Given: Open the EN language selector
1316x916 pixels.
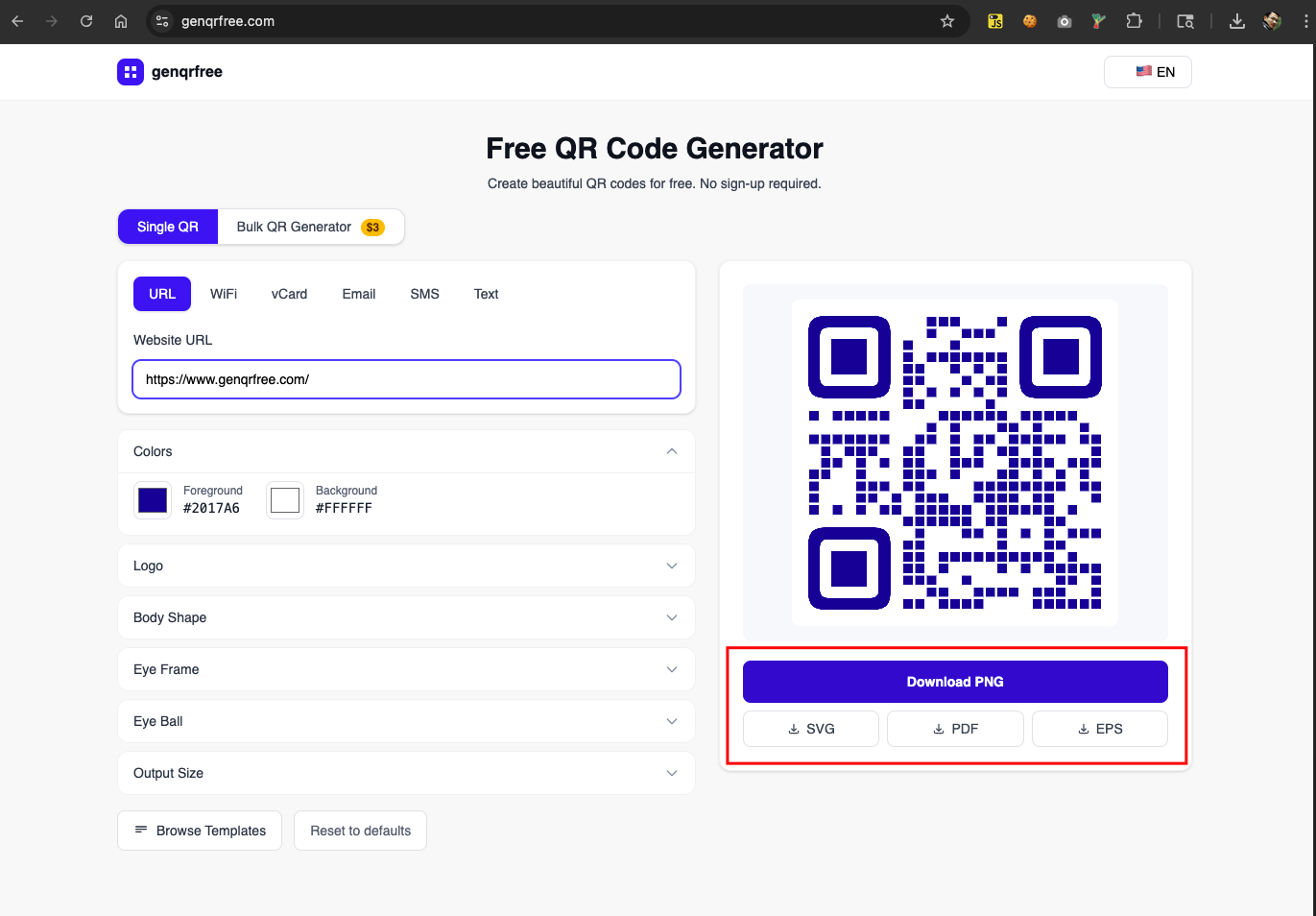Looking at the screenshot, I should coord(1148,72).
